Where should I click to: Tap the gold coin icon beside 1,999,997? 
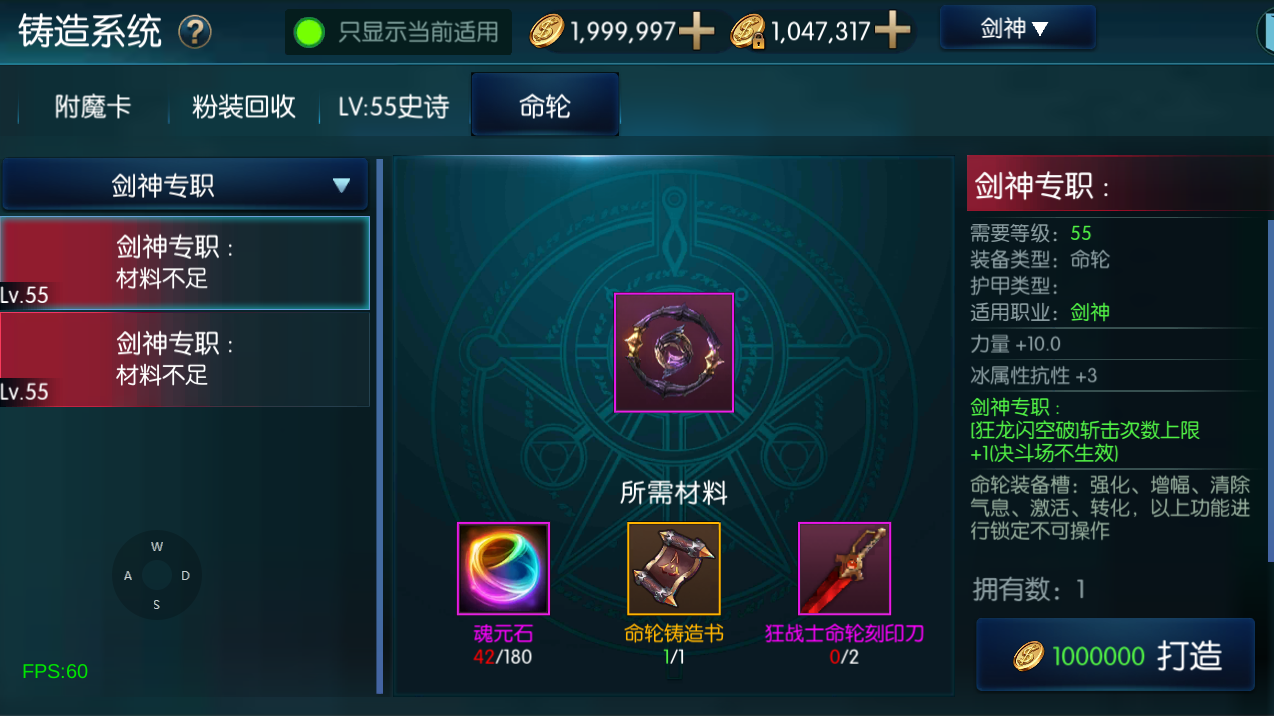coord(547,32)
